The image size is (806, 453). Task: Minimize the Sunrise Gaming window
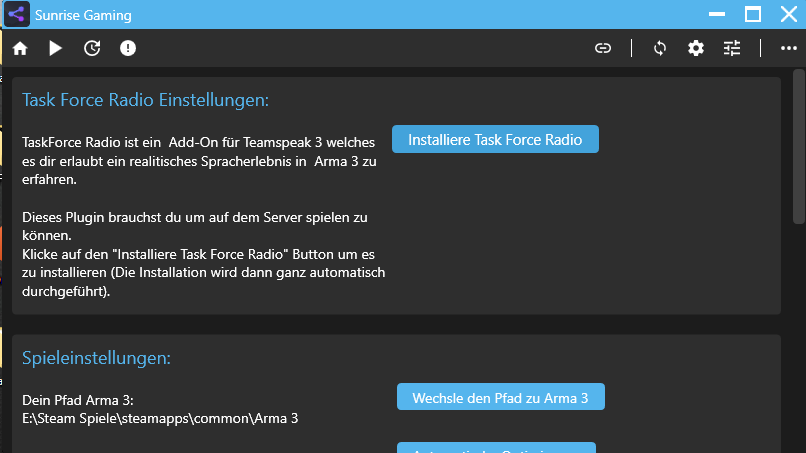click(716, 15)
